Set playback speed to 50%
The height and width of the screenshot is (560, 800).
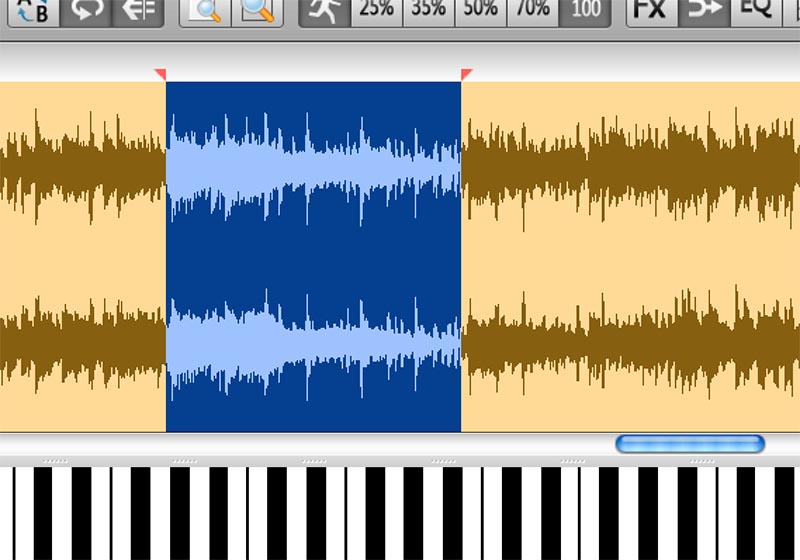tap(481, 11)
